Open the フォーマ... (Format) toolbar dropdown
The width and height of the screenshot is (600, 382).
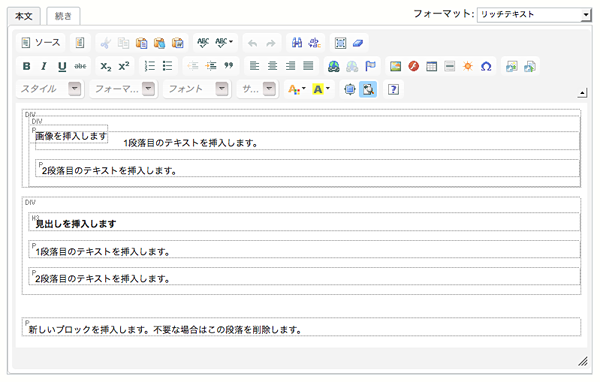[124, 89]
